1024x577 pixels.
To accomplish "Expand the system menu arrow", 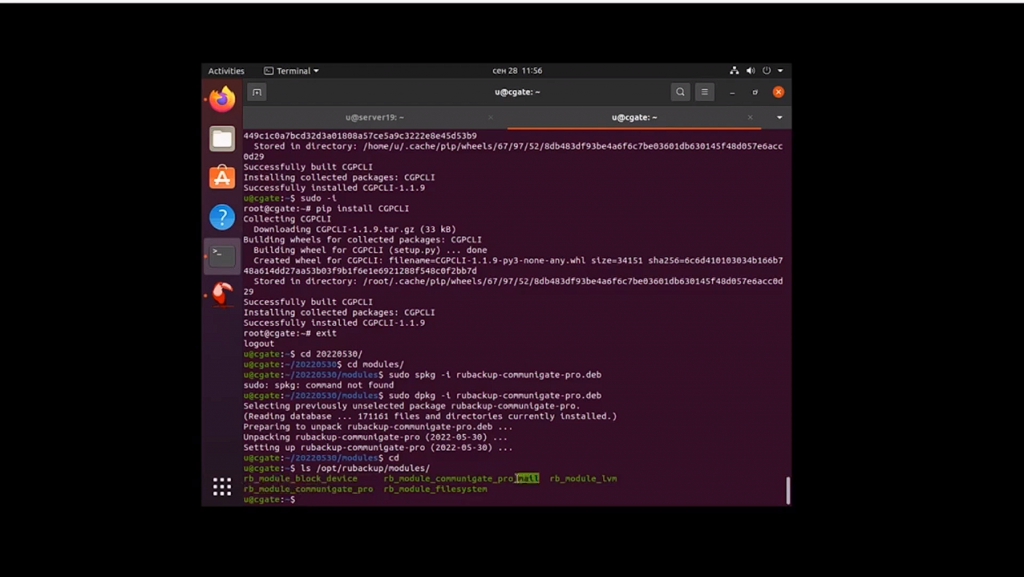I will coord(780,70).
